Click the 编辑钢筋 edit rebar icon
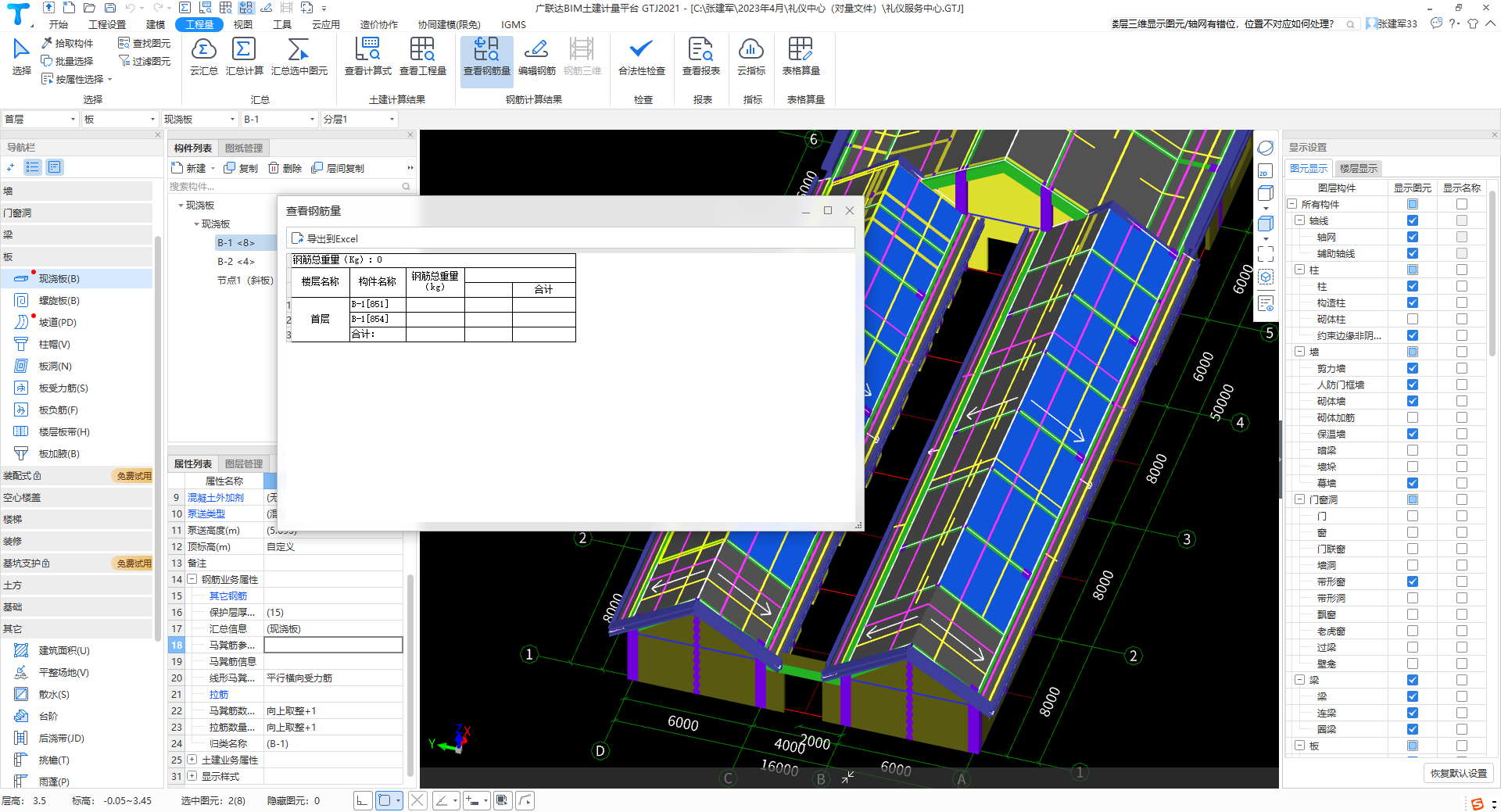 point(536,50)
